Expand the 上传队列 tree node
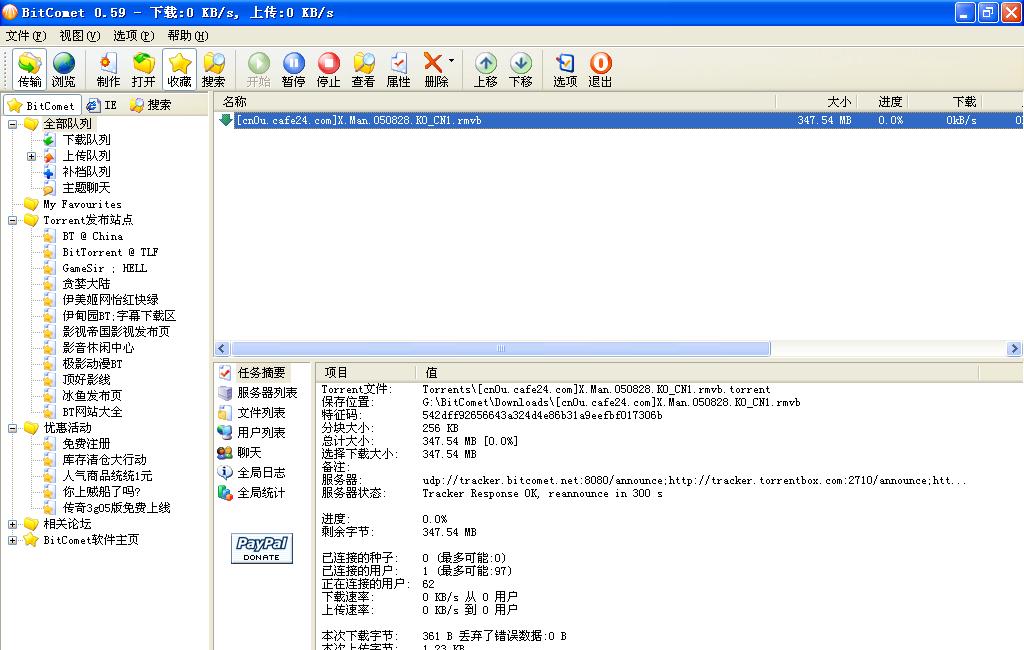 pos(31,156)
